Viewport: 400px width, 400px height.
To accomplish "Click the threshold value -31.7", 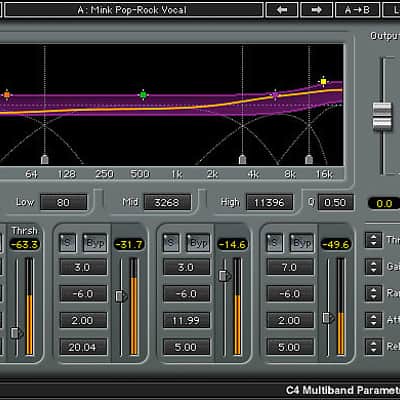I will (x=129, y=245).
